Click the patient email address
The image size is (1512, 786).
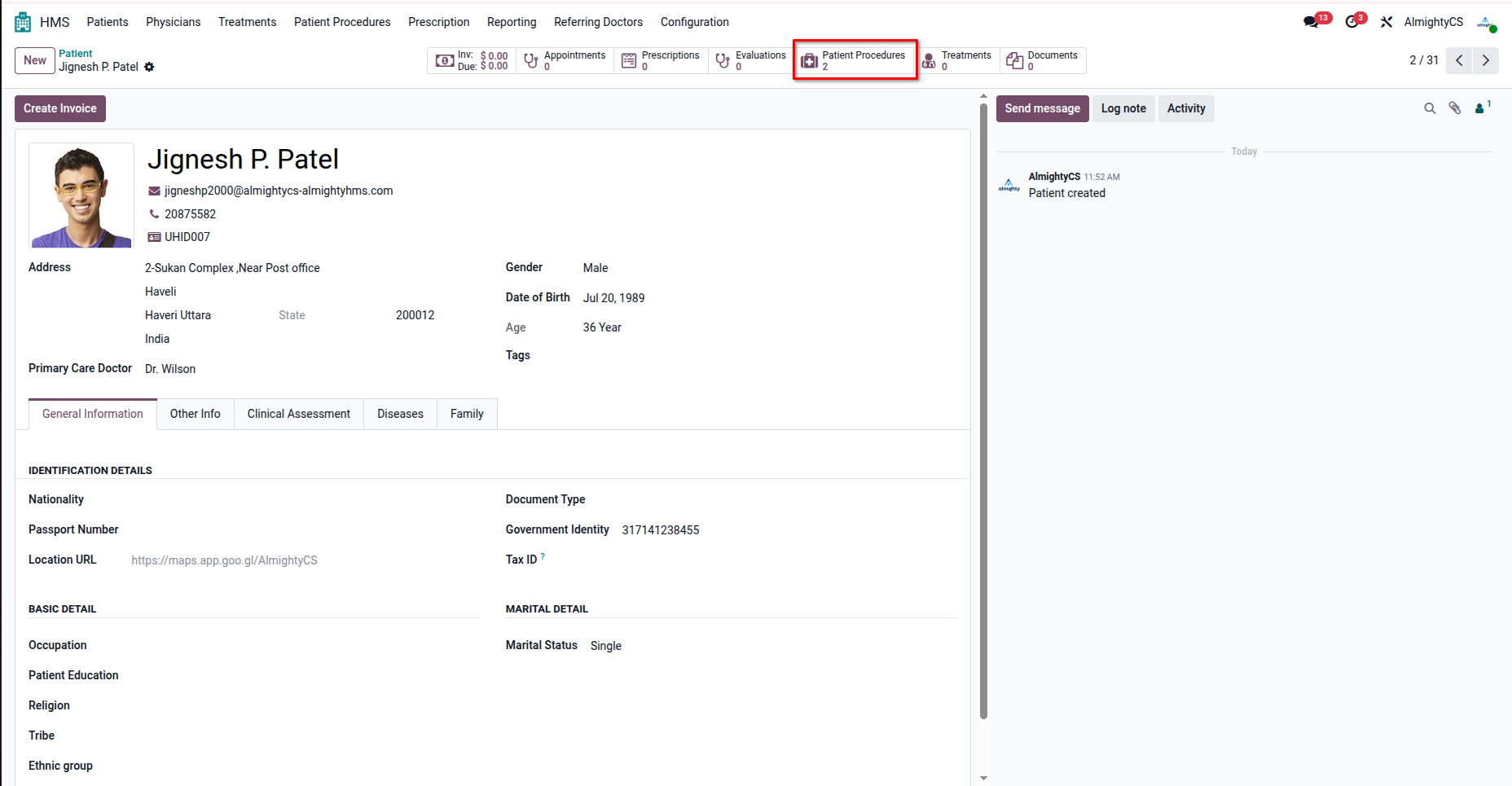tap(279, 191)
